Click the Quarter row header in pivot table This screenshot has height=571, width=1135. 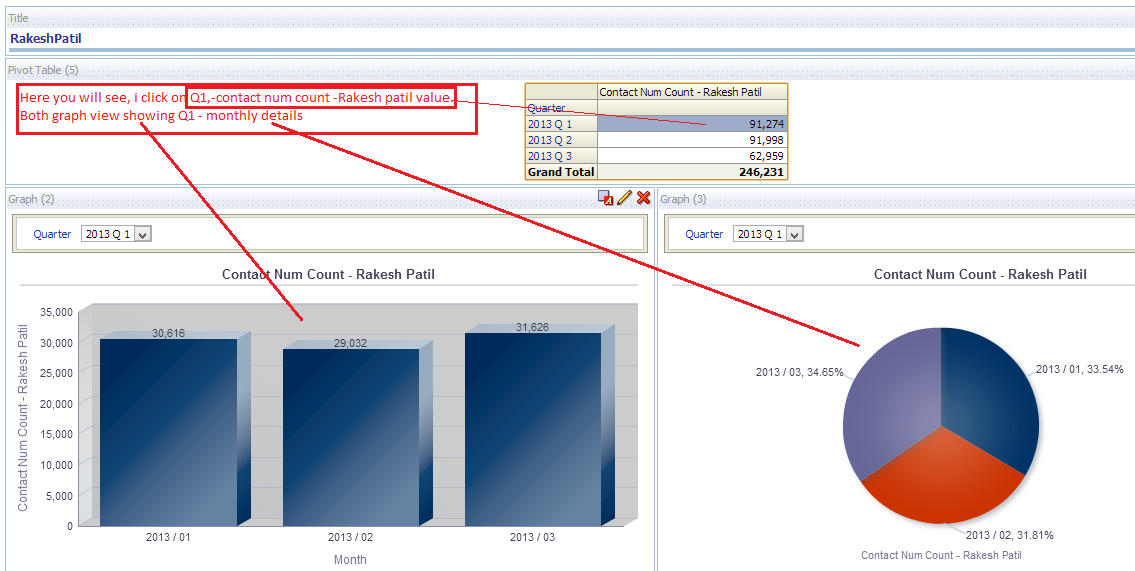coord(561,108)
